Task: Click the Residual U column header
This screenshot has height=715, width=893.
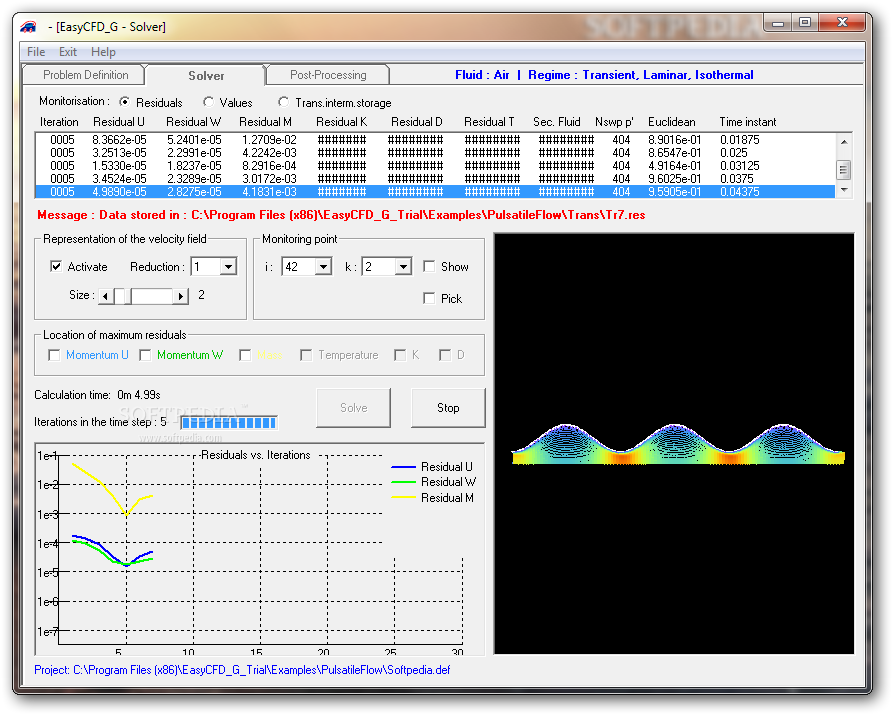Action: coord(118,122)
